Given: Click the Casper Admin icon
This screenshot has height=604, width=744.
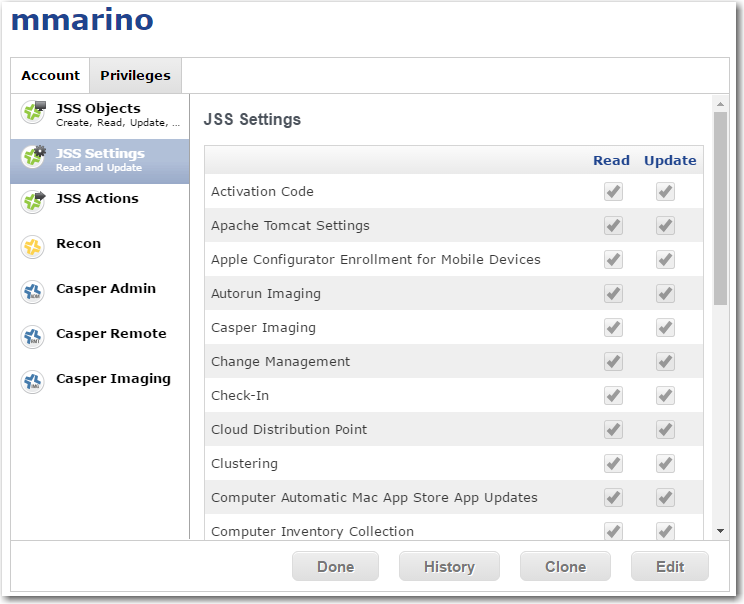Looking at the screenshot, I should tap(32, 292).
